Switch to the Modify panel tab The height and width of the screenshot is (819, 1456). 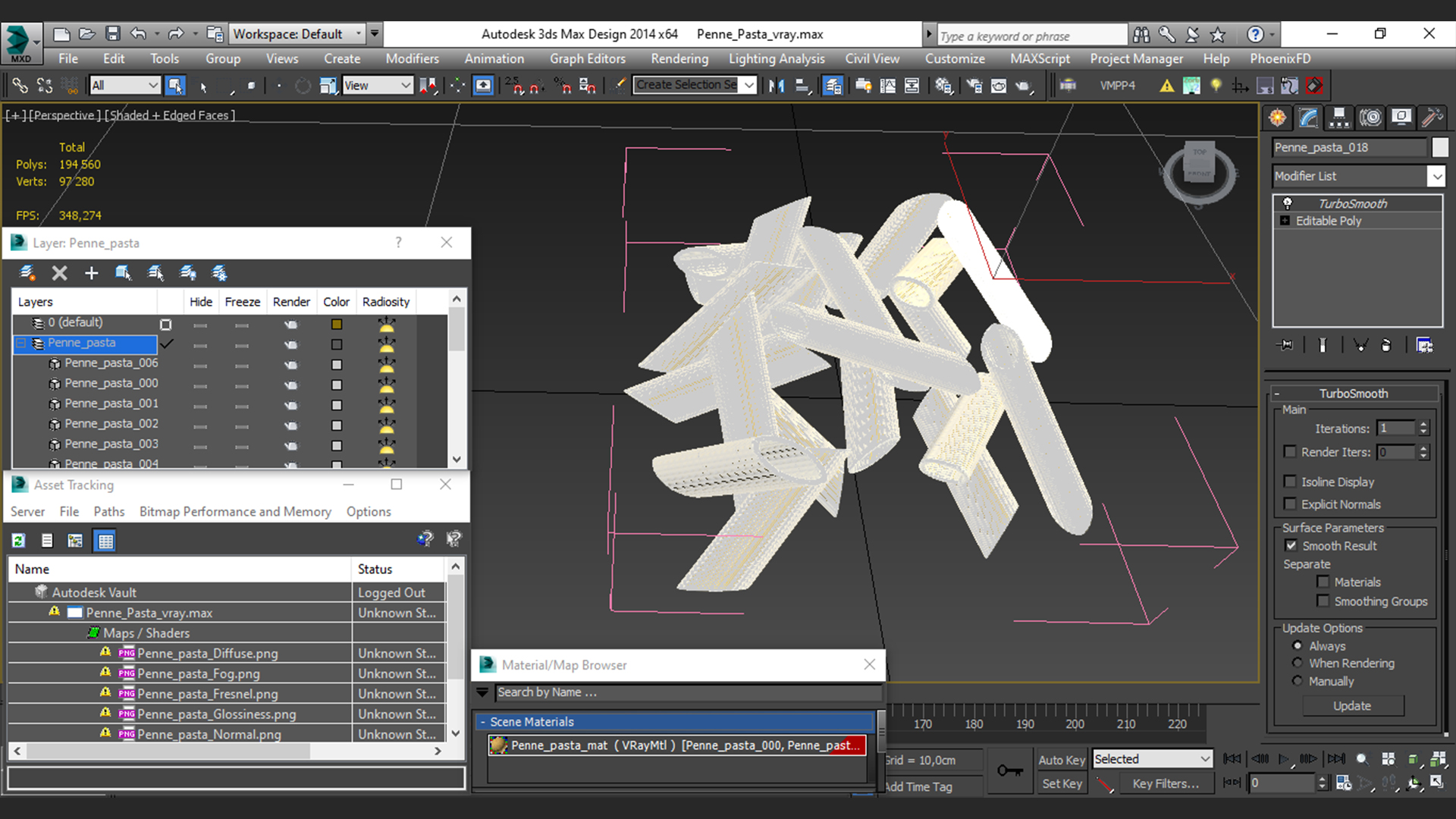(1309, 118)
